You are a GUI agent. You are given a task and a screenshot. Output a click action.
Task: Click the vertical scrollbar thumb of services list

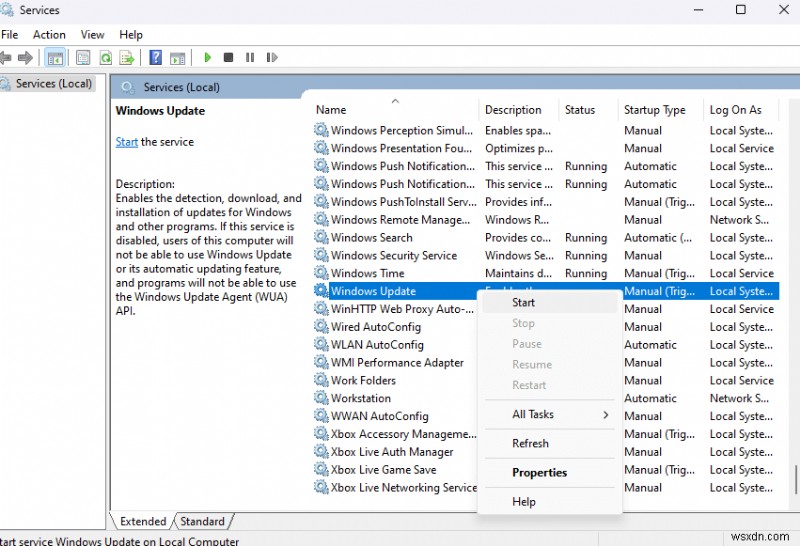point(795,479)
